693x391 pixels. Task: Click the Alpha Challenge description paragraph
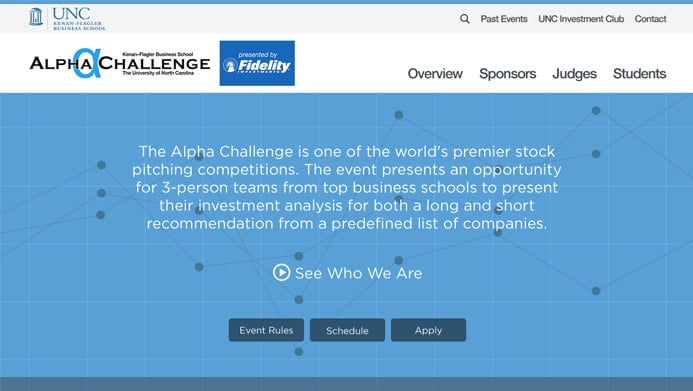click(347, 187)
